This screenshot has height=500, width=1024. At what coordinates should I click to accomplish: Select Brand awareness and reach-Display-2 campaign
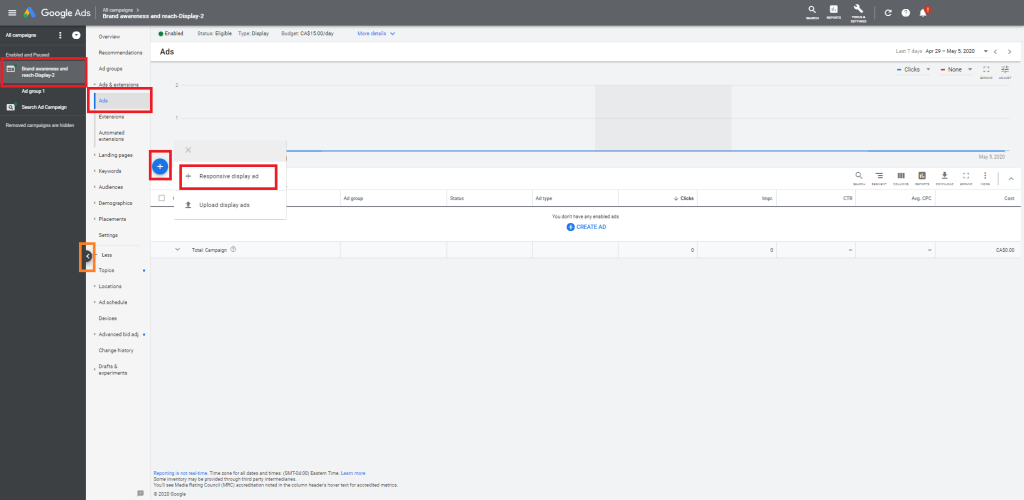point(43,72)
